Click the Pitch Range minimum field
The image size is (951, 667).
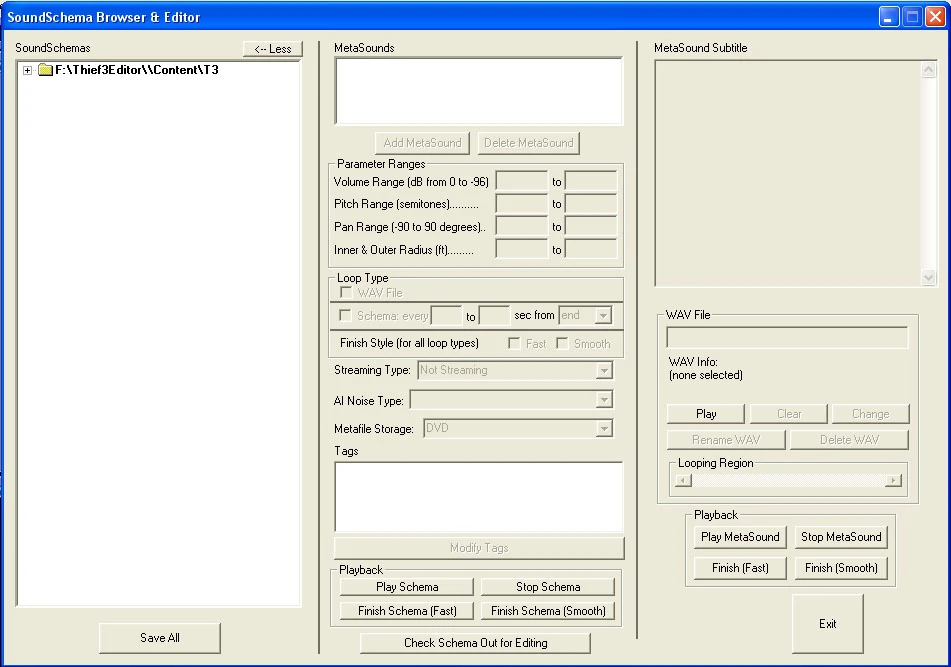click(522, 204)
